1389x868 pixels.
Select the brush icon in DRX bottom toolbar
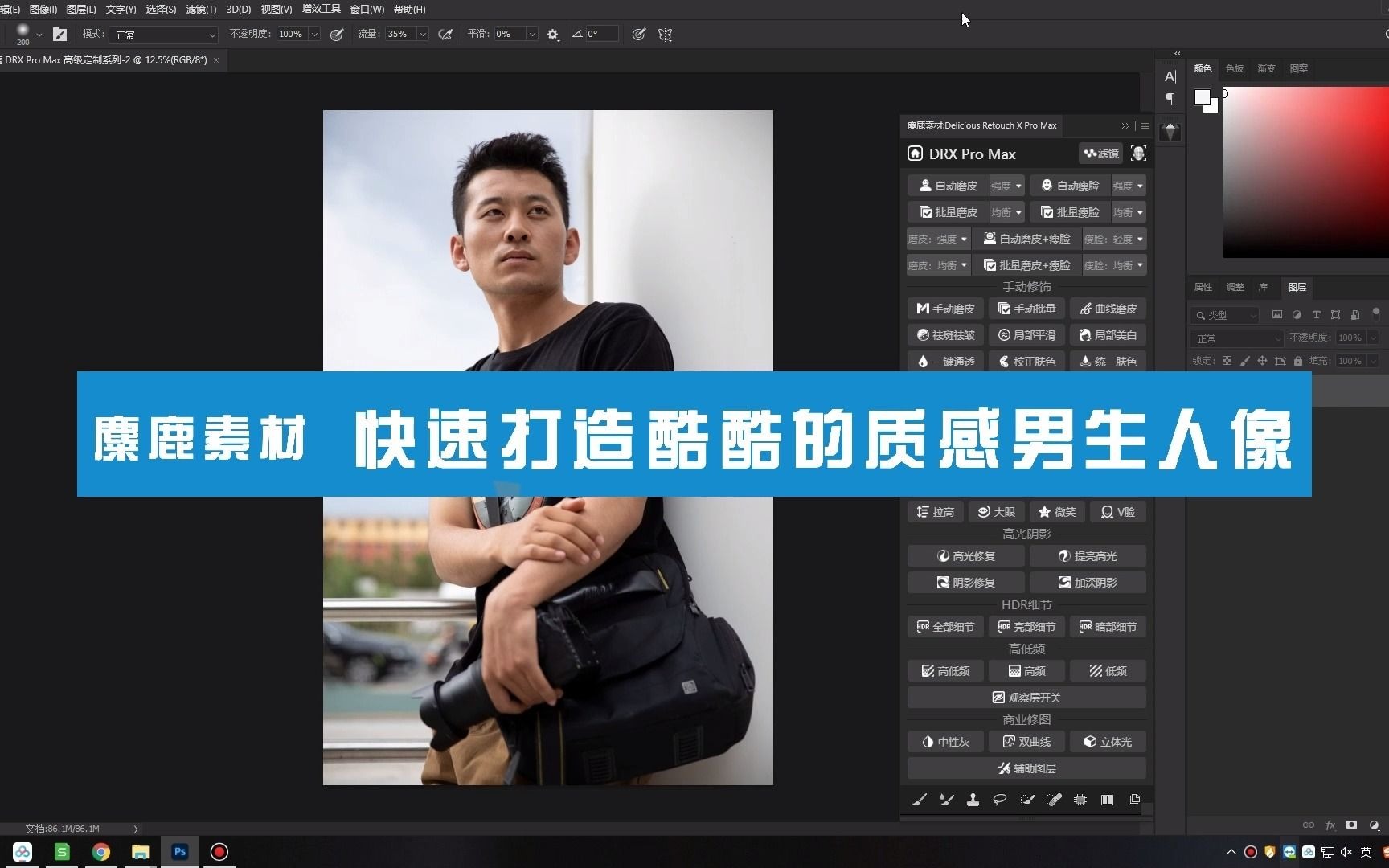click(x=920, y=800)
